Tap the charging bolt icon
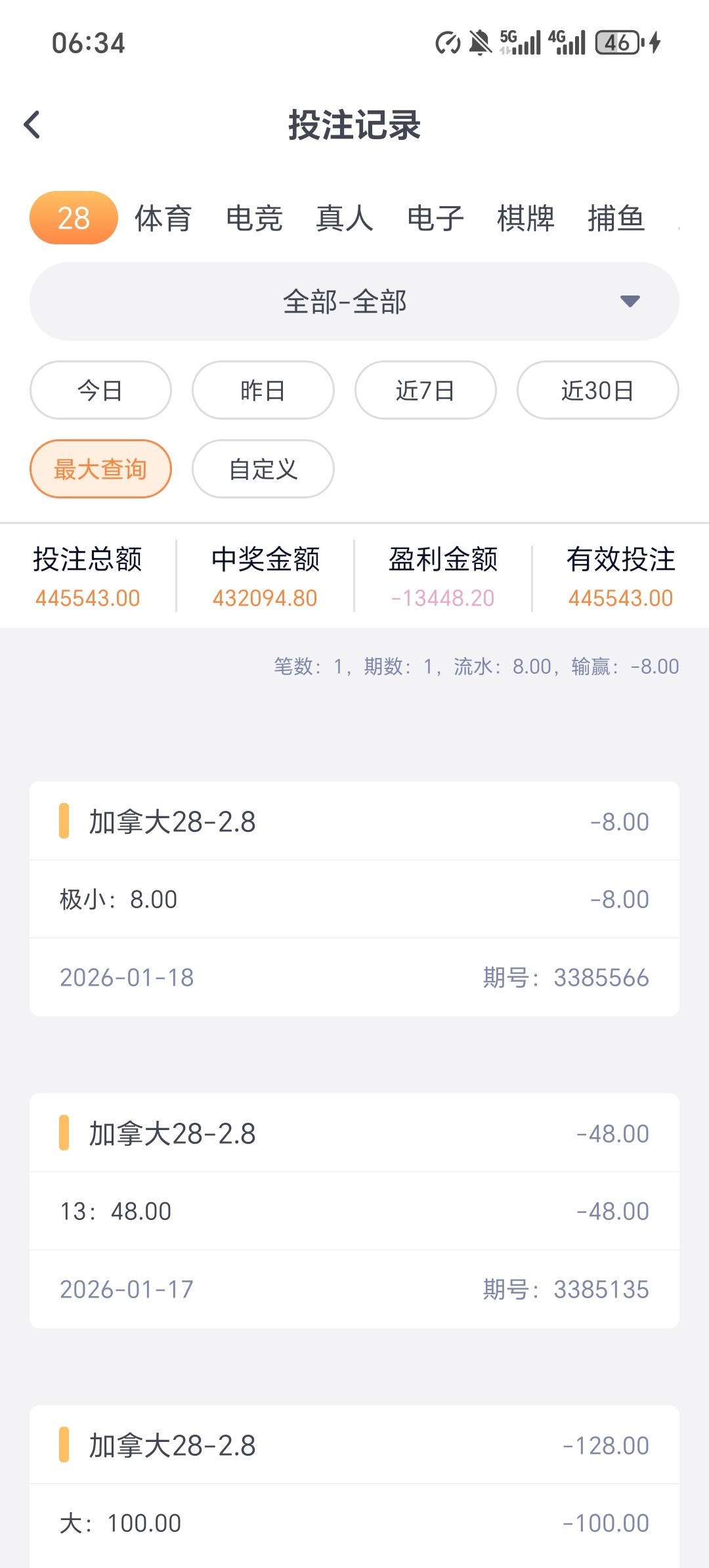709x1568 pixels. coord(655,43)
